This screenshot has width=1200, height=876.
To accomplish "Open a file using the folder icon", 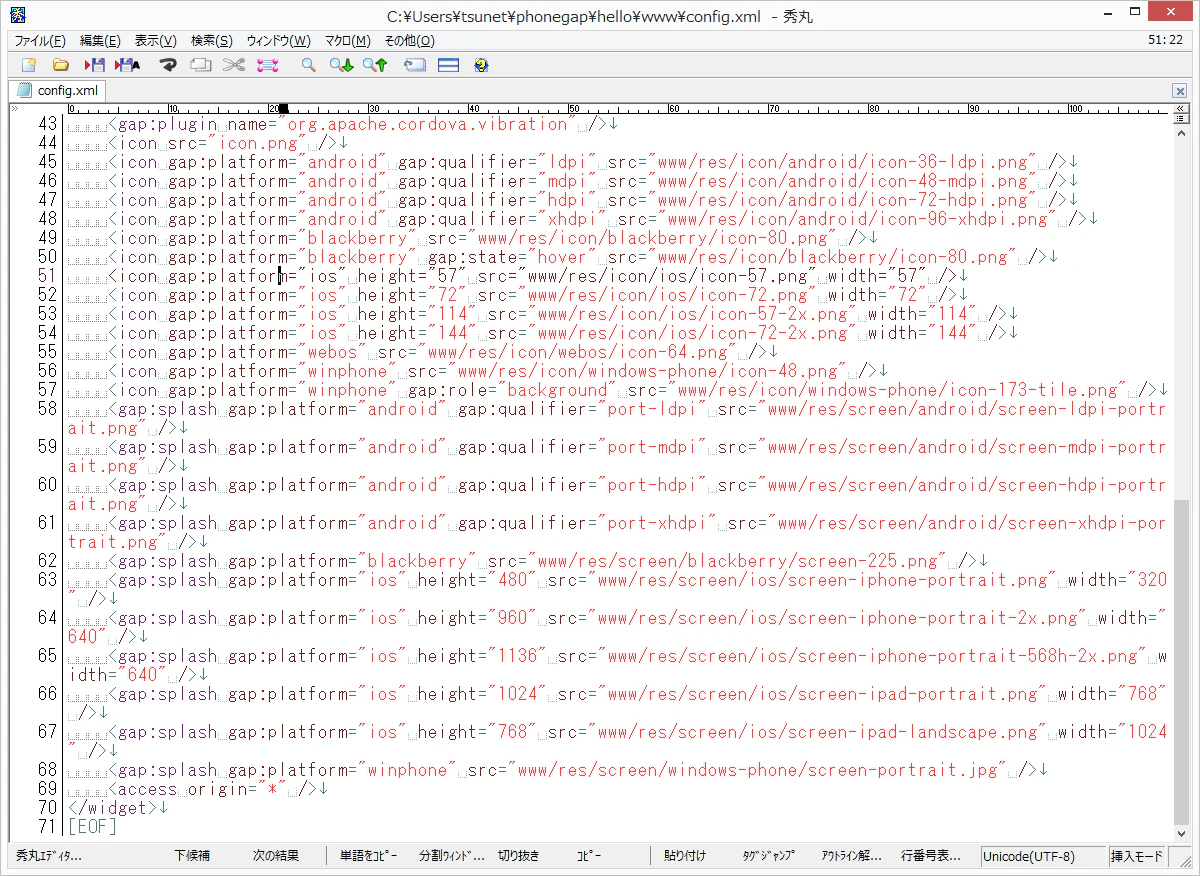I will (x=61, y=65).
